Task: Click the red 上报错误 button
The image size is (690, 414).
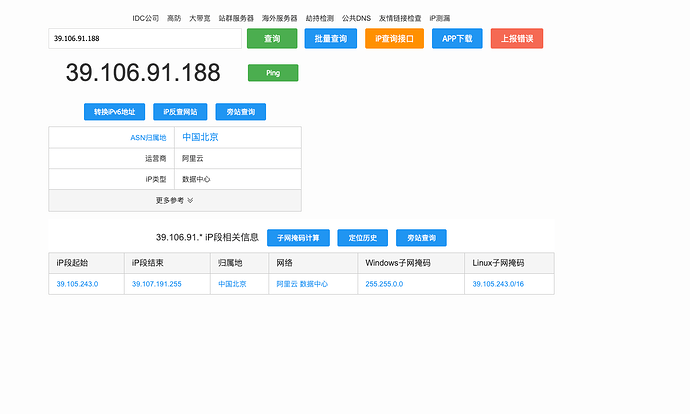Action: [517, 39]
